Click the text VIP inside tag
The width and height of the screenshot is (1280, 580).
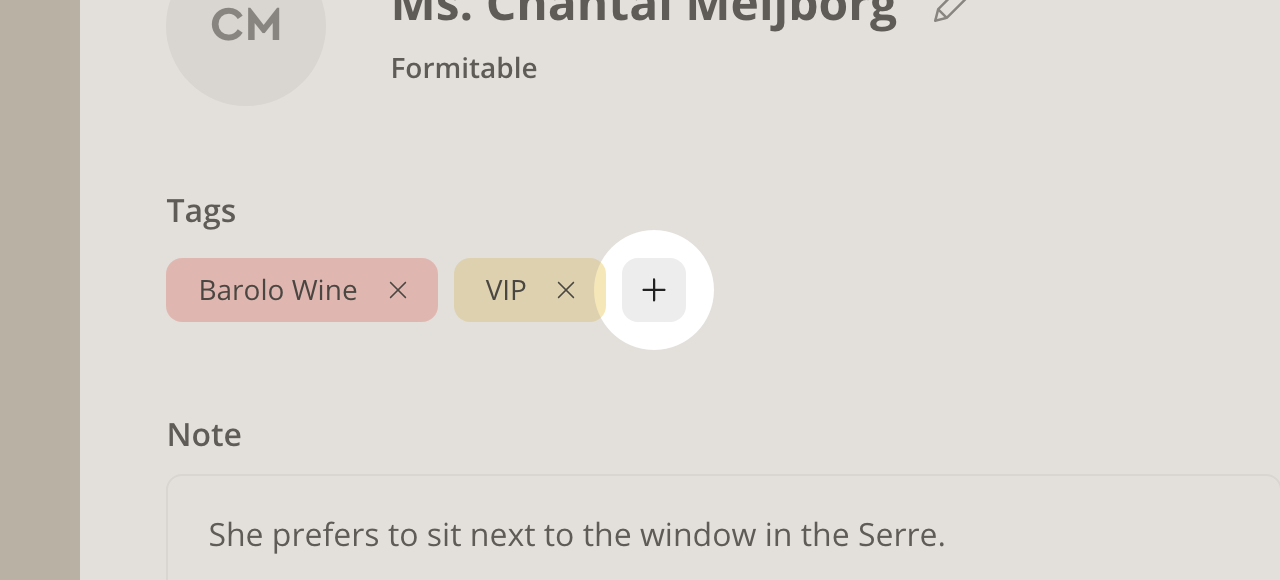point(506,290)
